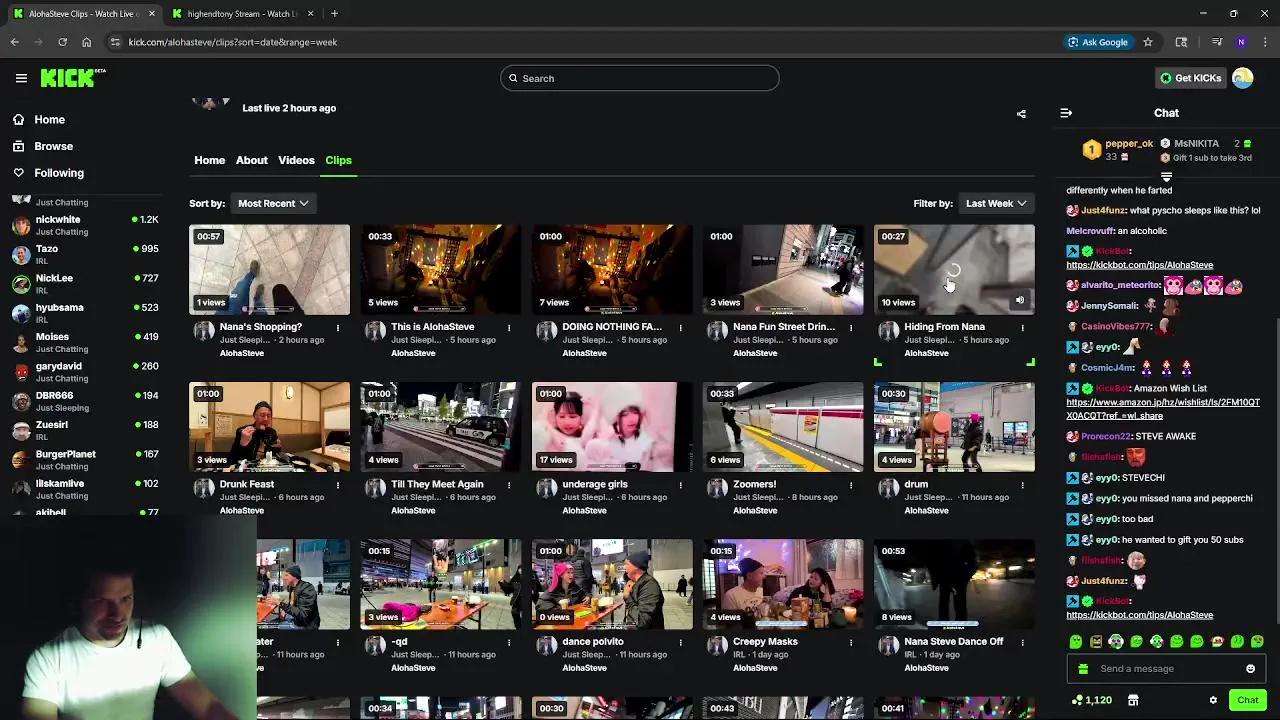Open Chrome profile N icon
The height and width of the screenshot is (720, 1280).
[1241, 42]
